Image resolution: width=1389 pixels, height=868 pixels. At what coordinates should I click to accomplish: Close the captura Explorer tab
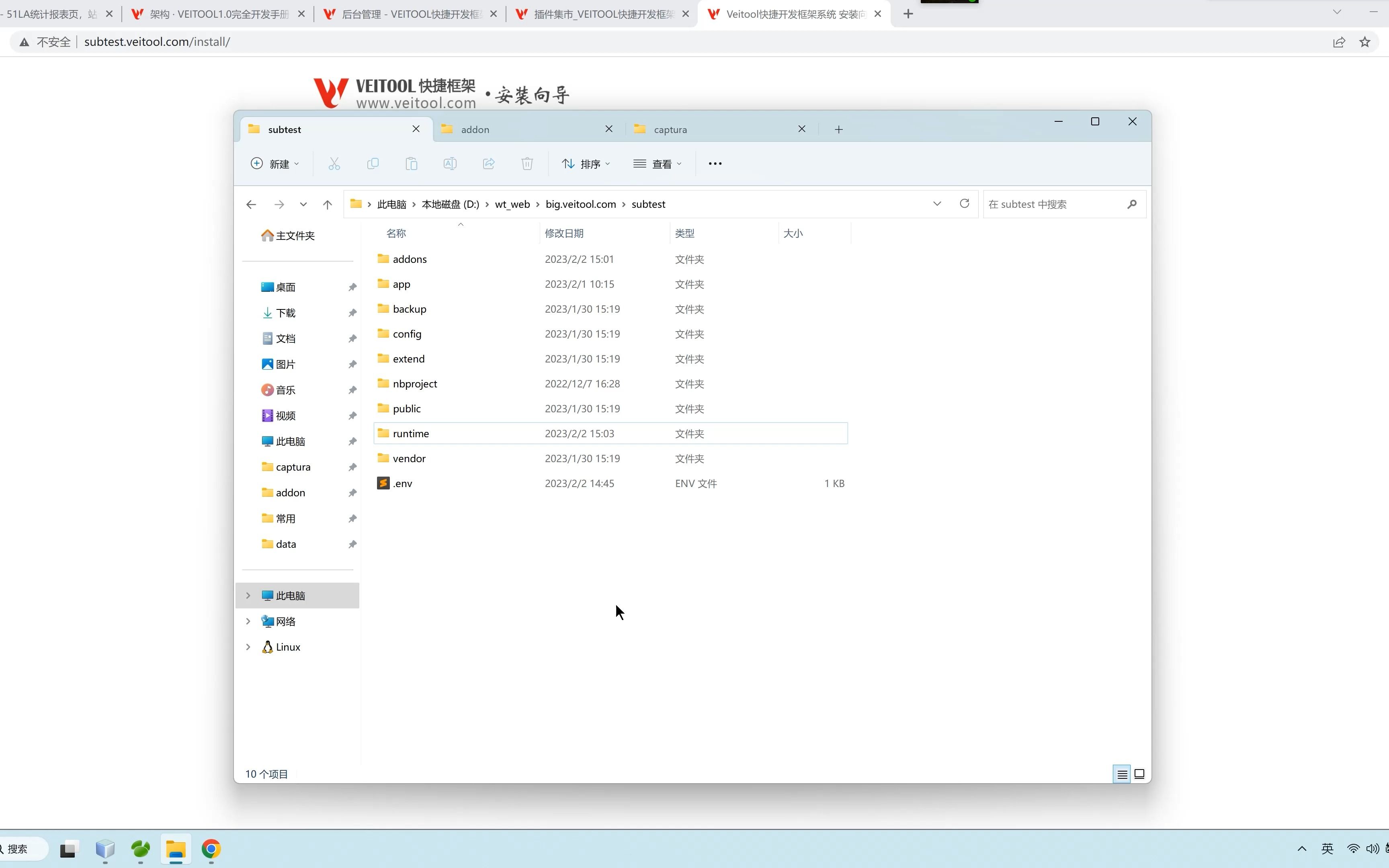[802, 129]
